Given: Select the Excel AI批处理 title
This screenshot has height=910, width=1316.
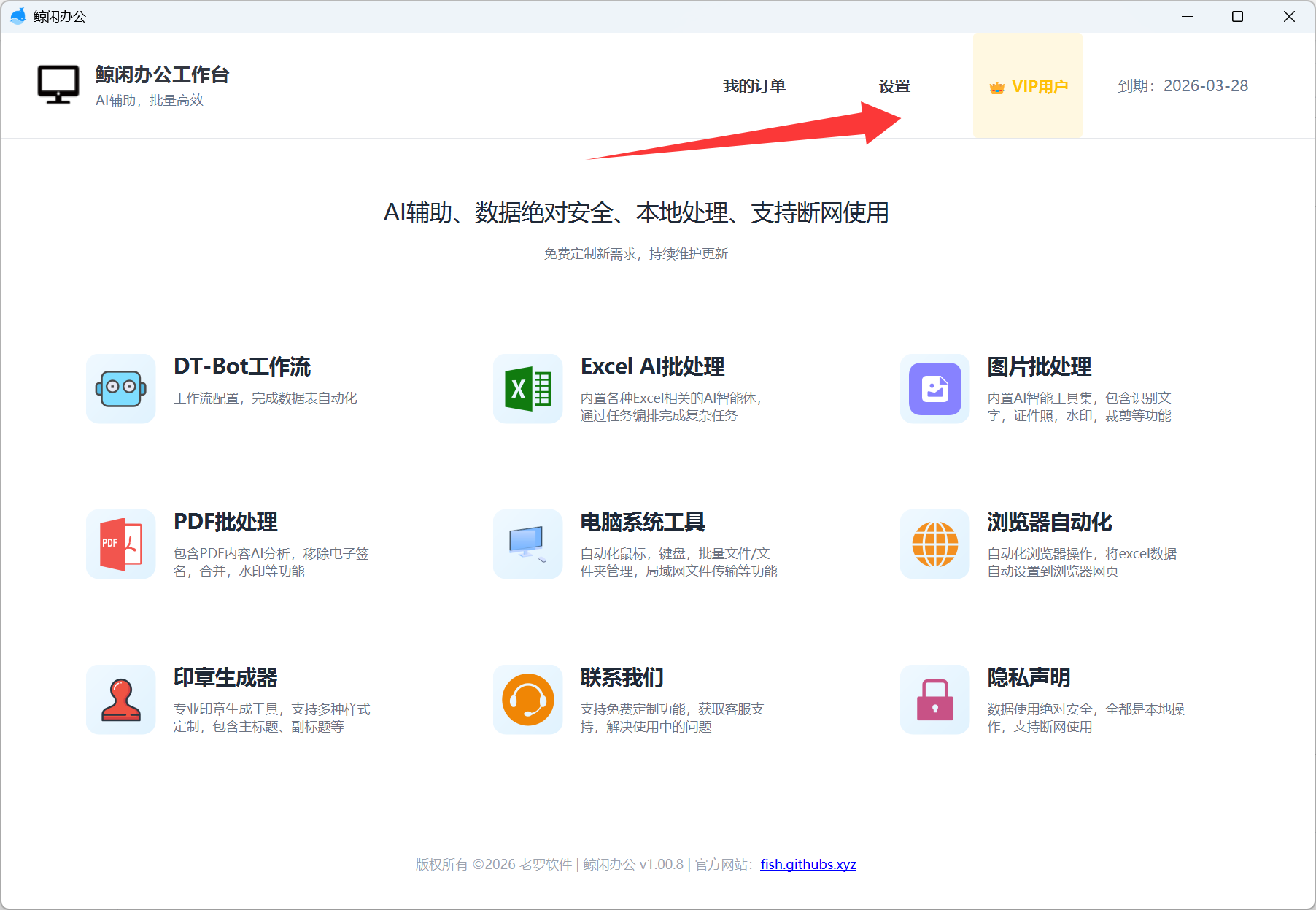Looking at the screenshot, I should click(652, 366).
